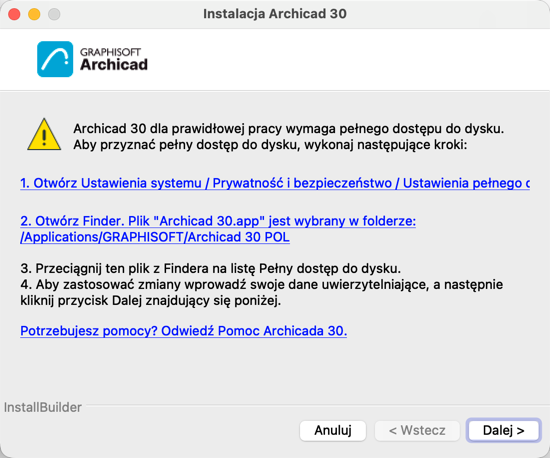The height and width of the screenshot is (458, 550).
Task: Open Ustawienia systemu privacy settings link
Action: click(x=275, y=183)
